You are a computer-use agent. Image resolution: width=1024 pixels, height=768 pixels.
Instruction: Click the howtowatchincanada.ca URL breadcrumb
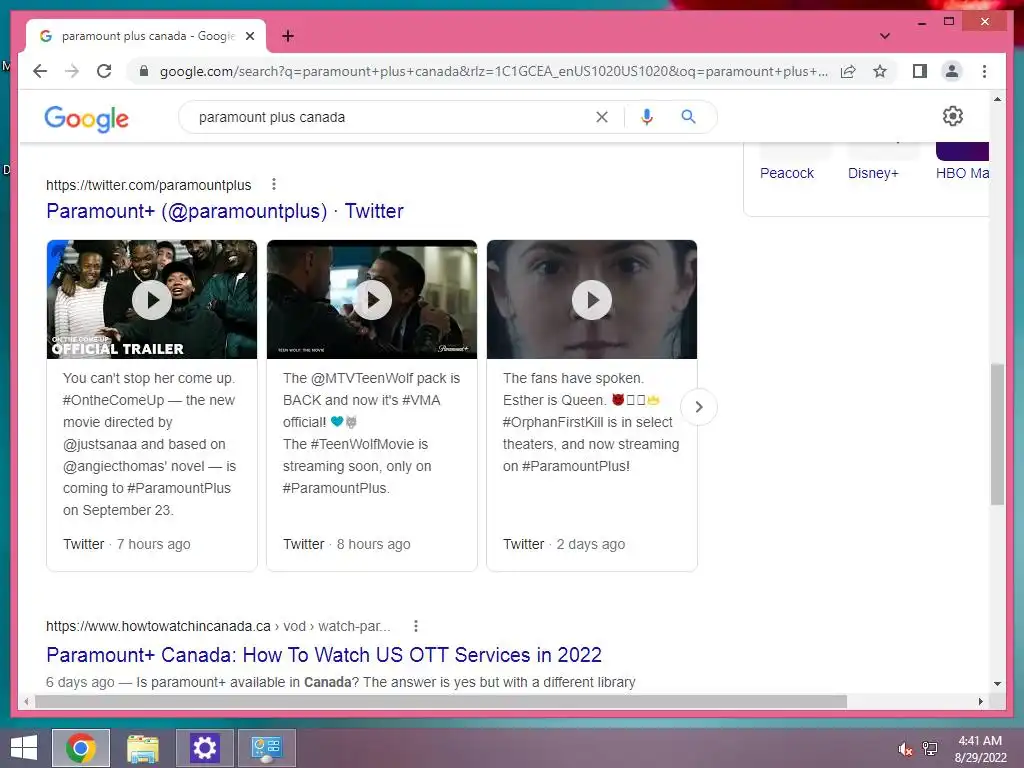[x=218, y=626]
